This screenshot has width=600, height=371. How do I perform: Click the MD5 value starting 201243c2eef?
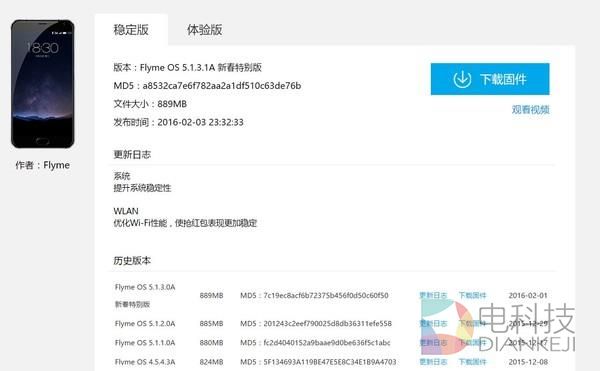point(328,324)
